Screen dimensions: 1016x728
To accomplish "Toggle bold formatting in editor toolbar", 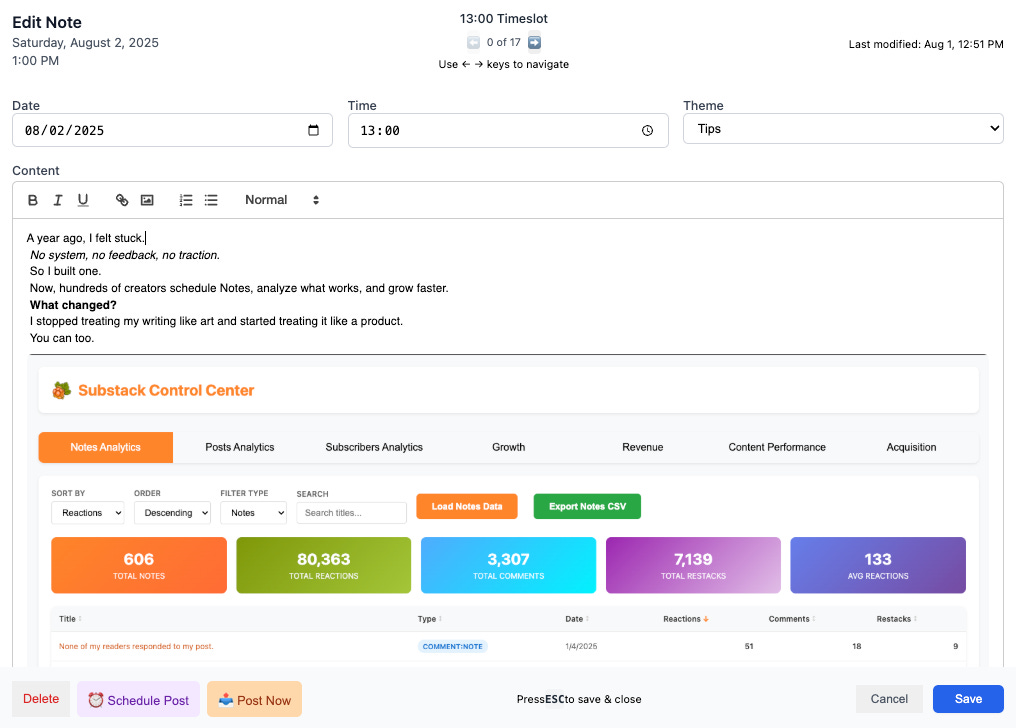I will pos(32,200).
